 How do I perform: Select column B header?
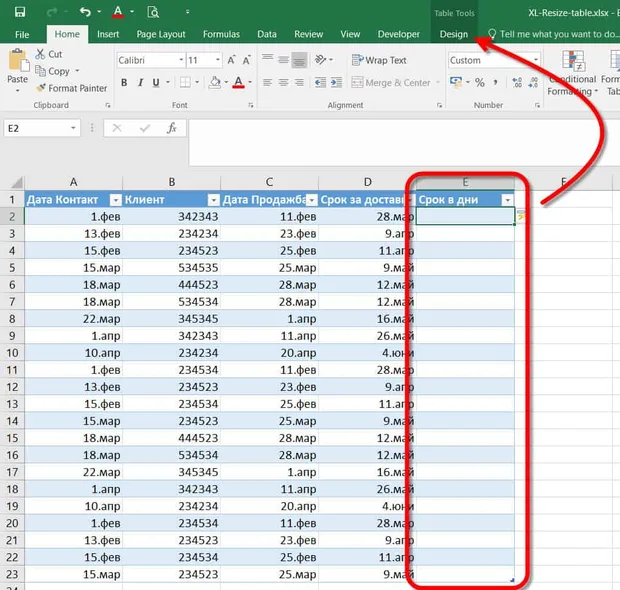172,182
